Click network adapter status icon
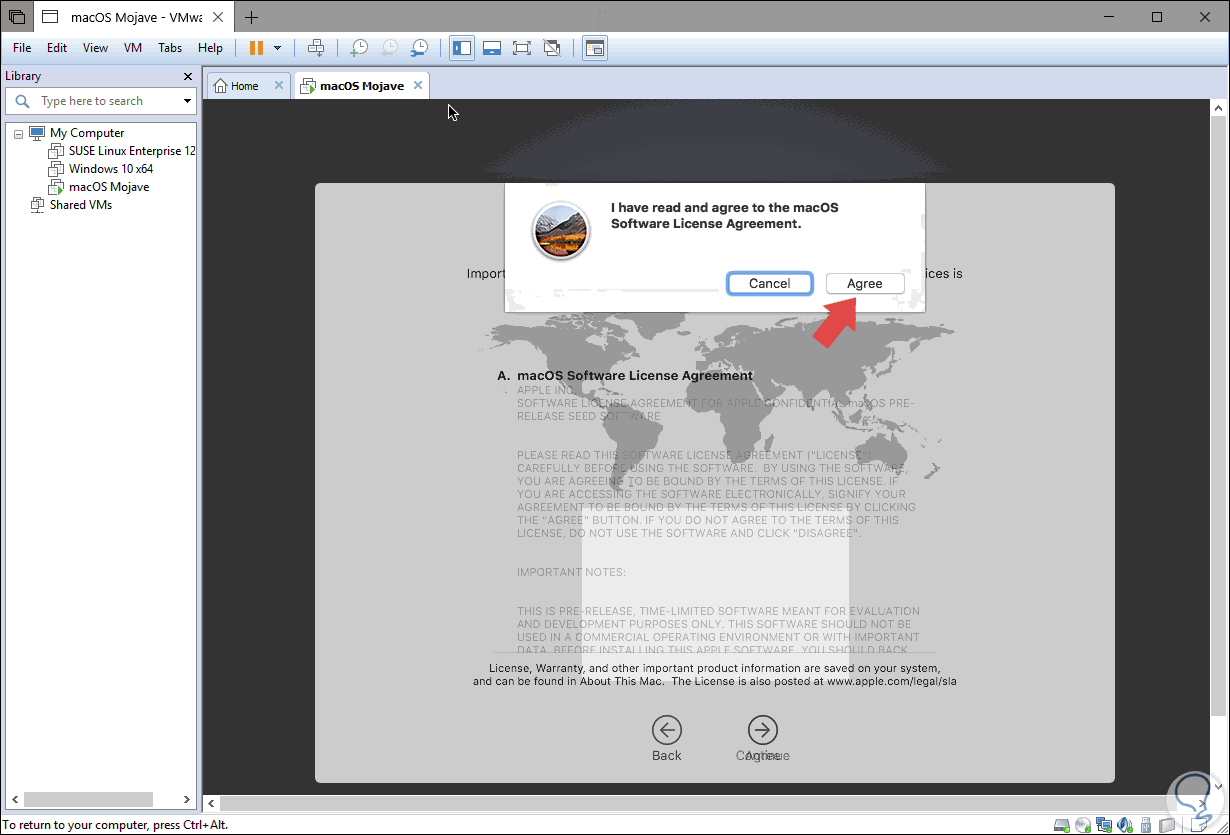Image resolution: width=1230 pixels, height=835 pixels. [x=1103, y=825]
